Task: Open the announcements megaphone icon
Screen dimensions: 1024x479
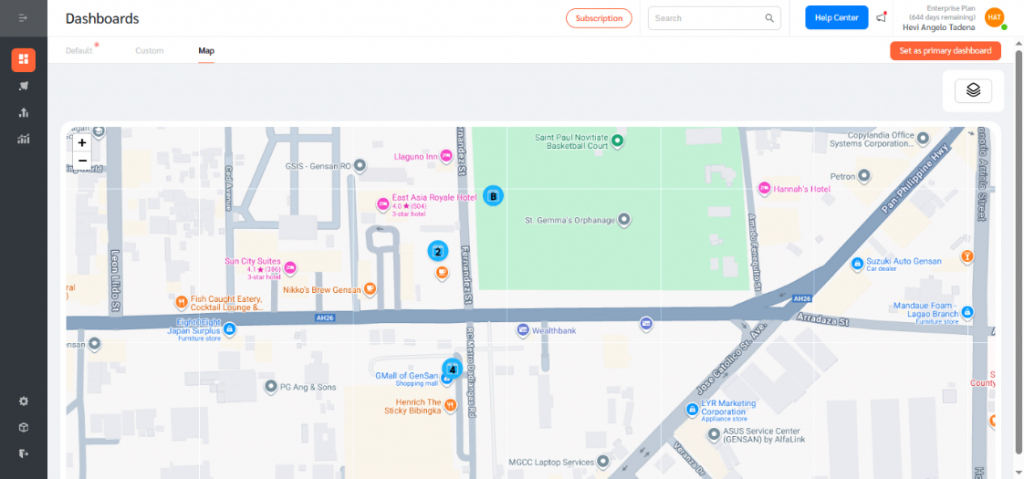Action: pyautogui.click(x=881, y=18)
